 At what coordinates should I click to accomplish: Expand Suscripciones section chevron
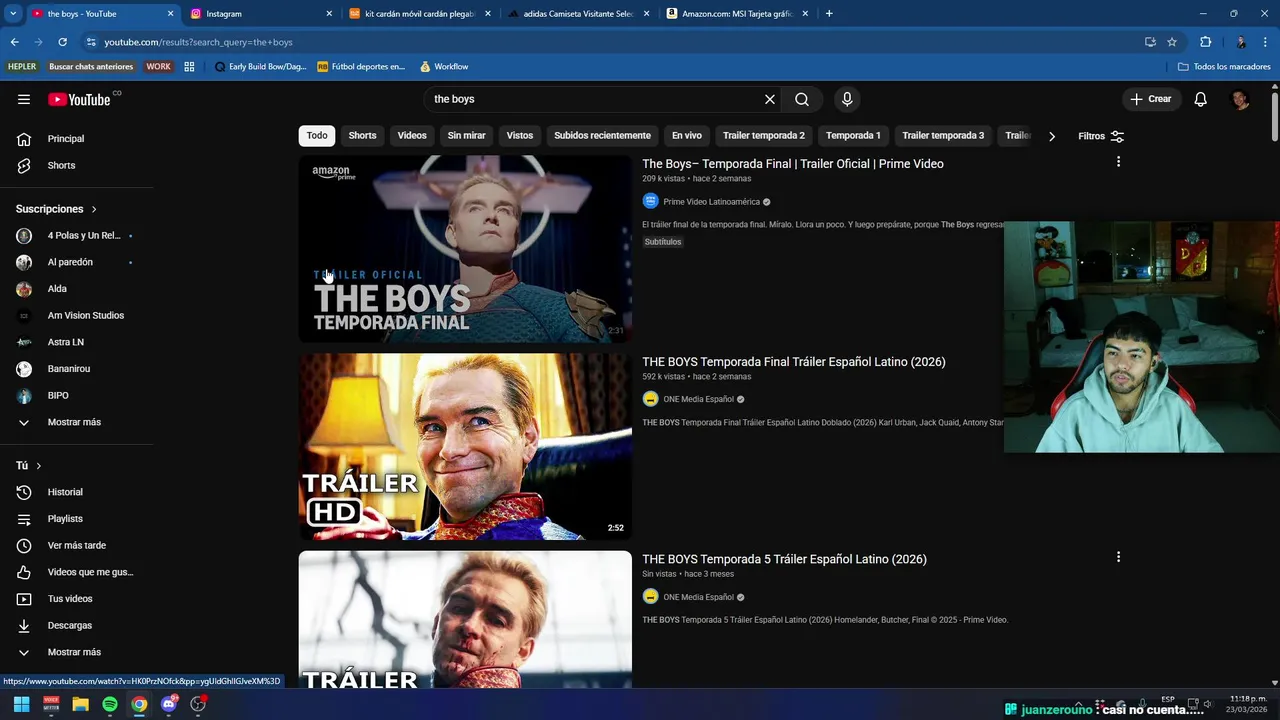(94, 209)
